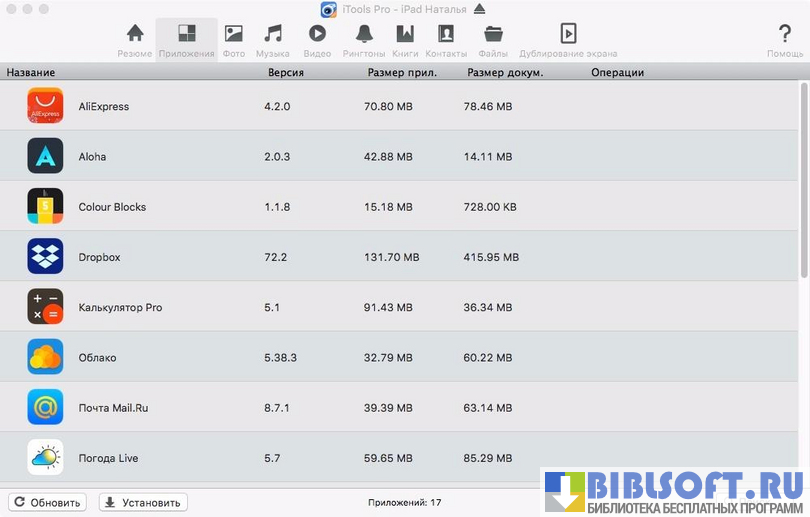
Task: Open the Музыка section
Action: click(x=272, y=39)
